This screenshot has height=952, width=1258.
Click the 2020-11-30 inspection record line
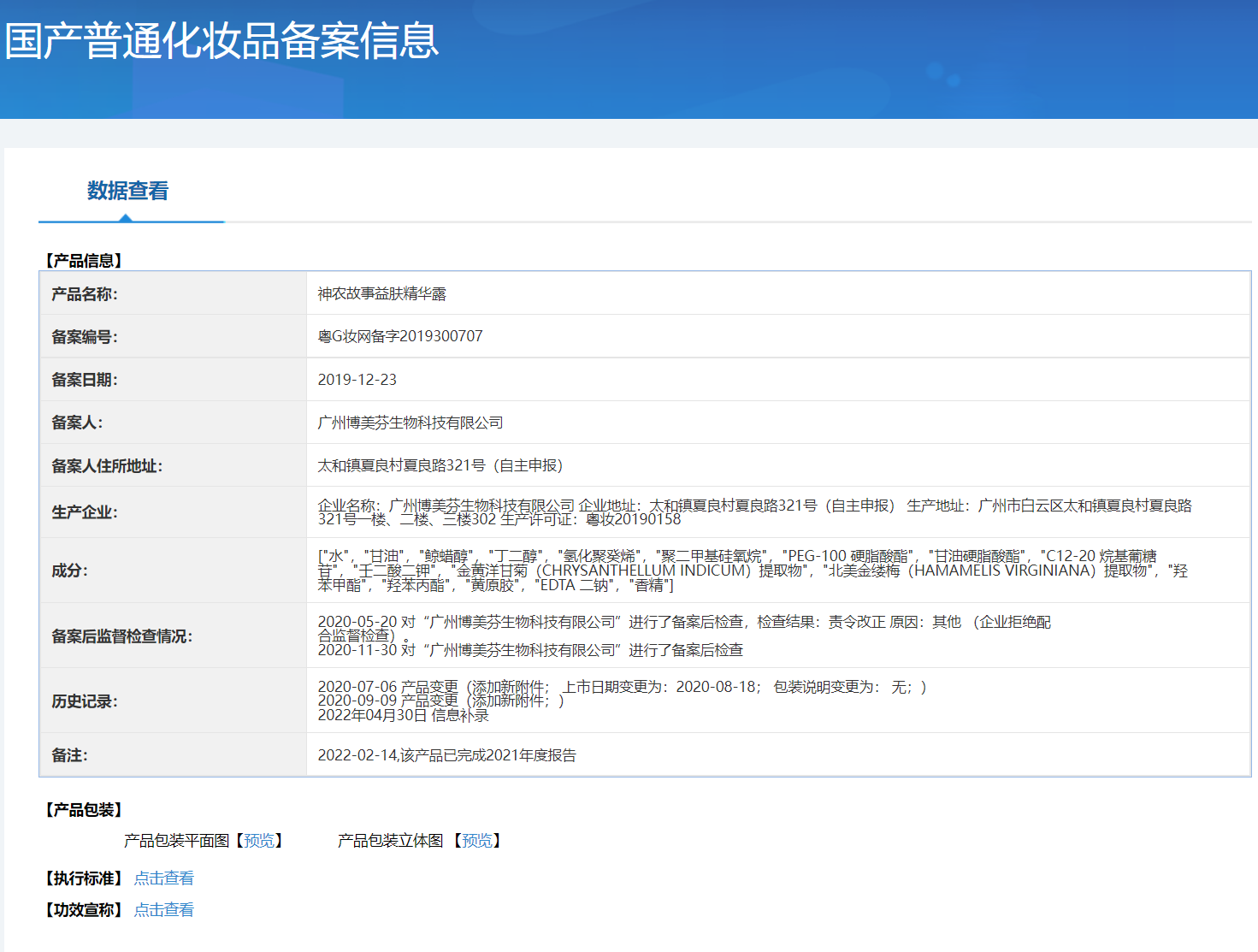pos(530,650)
